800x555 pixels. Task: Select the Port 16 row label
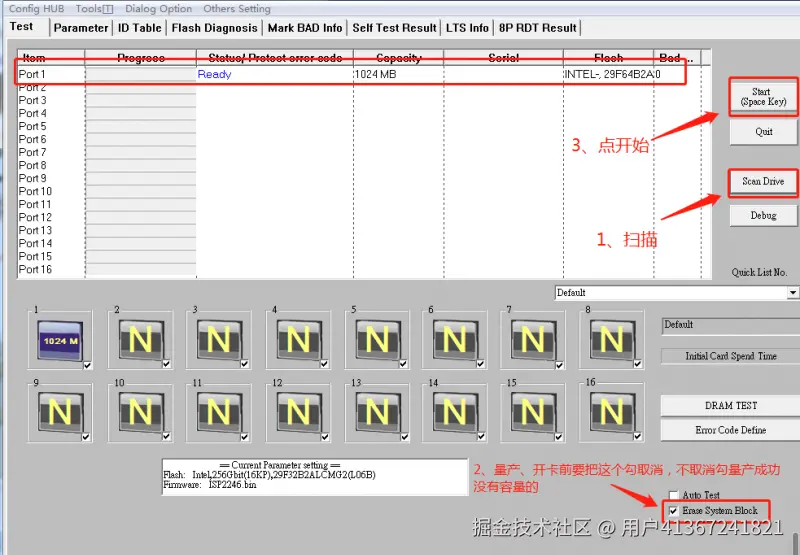pyautogui.click(x=35, y=269)
